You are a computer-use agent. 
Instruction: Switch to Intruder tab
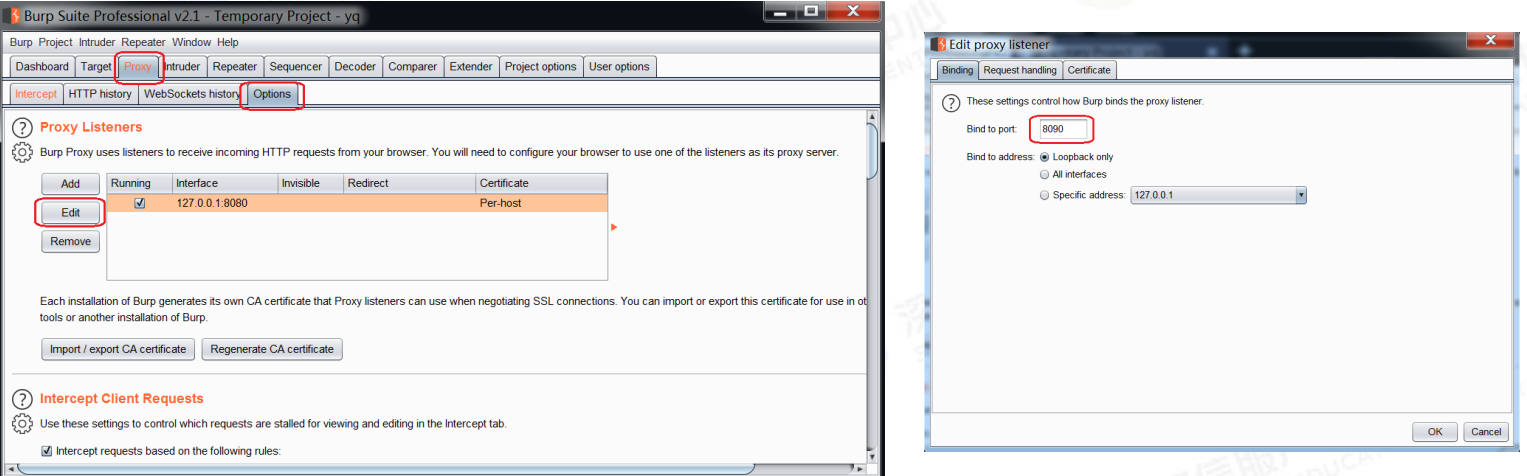pyautogui.click(x=182, y=67)
